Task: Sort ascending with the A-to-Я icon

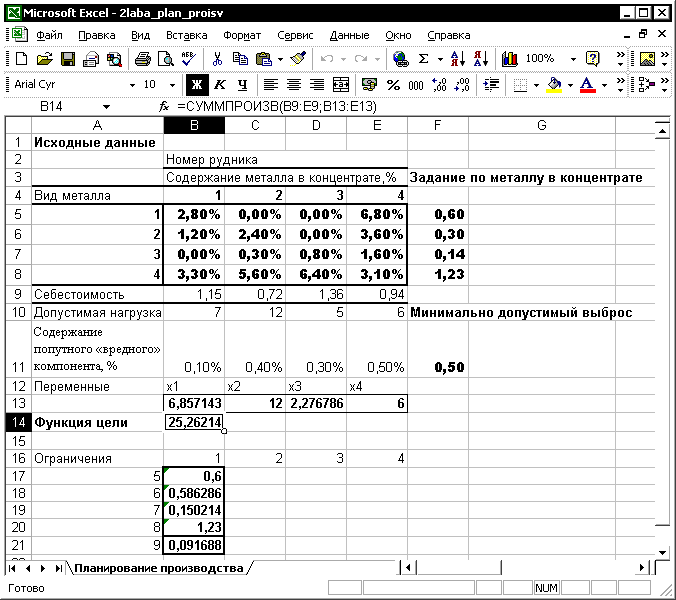Action: point(457,59)
